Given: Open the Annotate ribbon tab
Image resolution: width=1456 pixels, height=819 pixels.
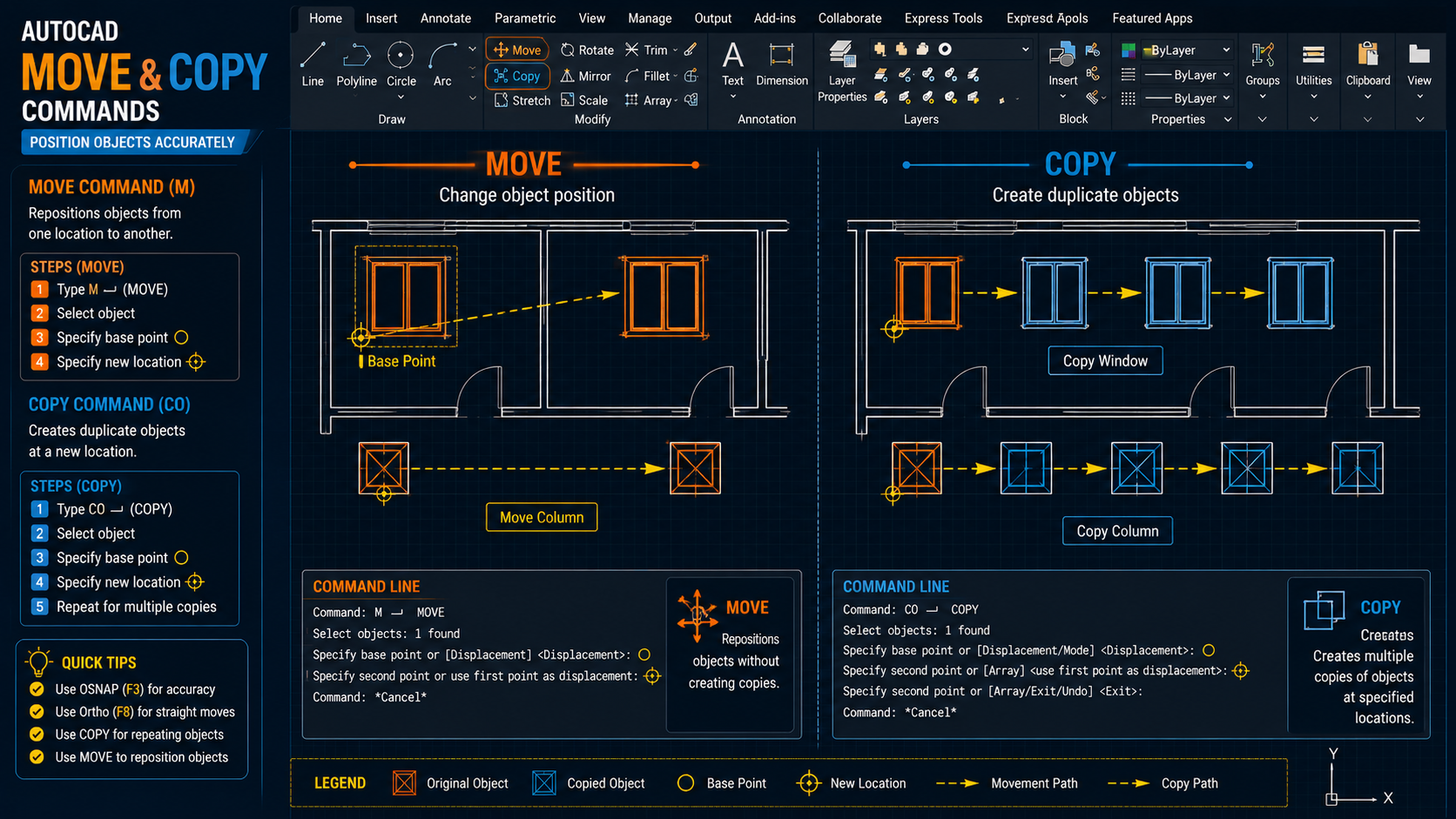Looking at the screenshot, I should [446, 18].
